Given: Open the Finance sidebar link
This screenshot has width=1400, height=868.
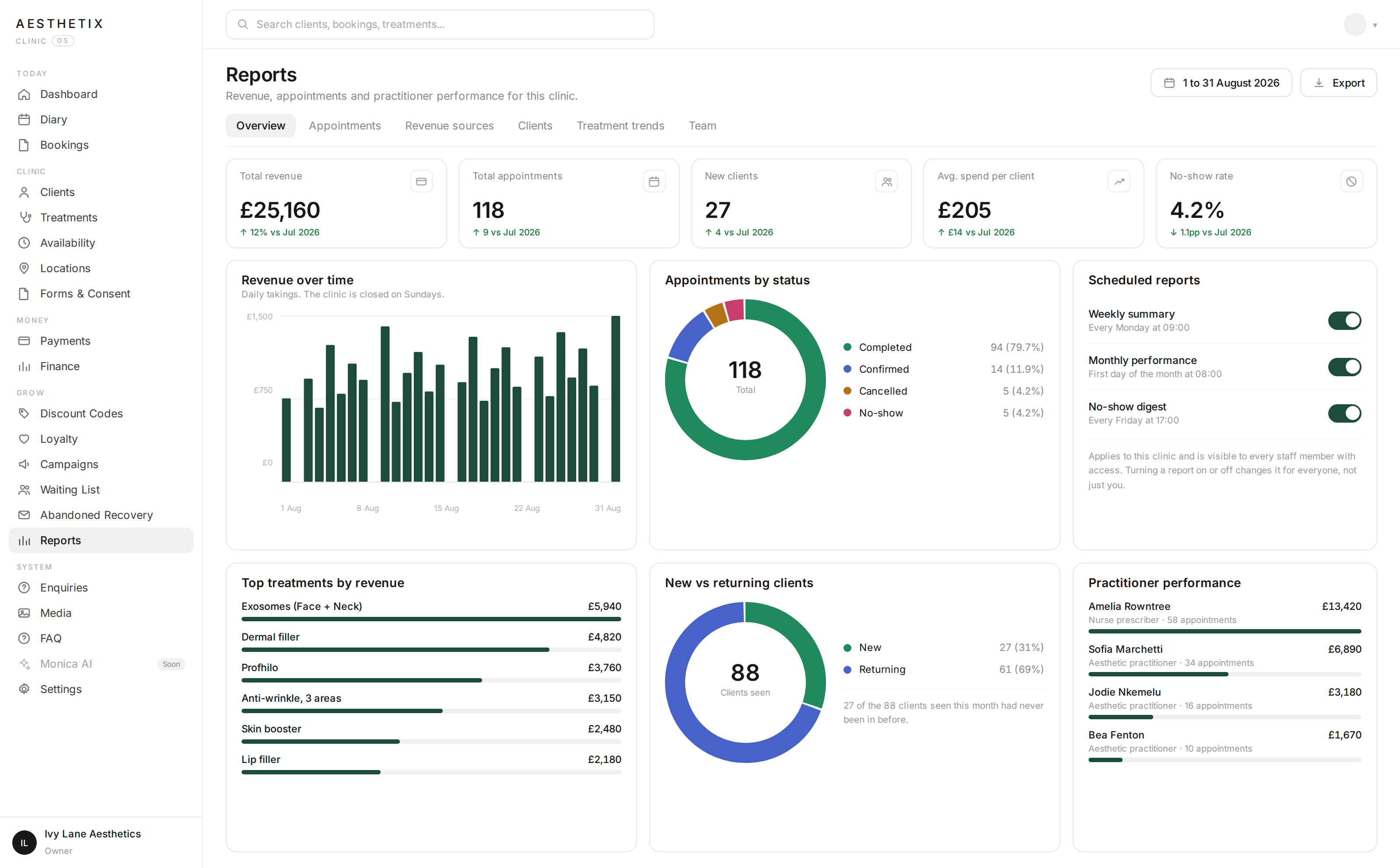Looking at the screenshot, I should click(101, 366).
